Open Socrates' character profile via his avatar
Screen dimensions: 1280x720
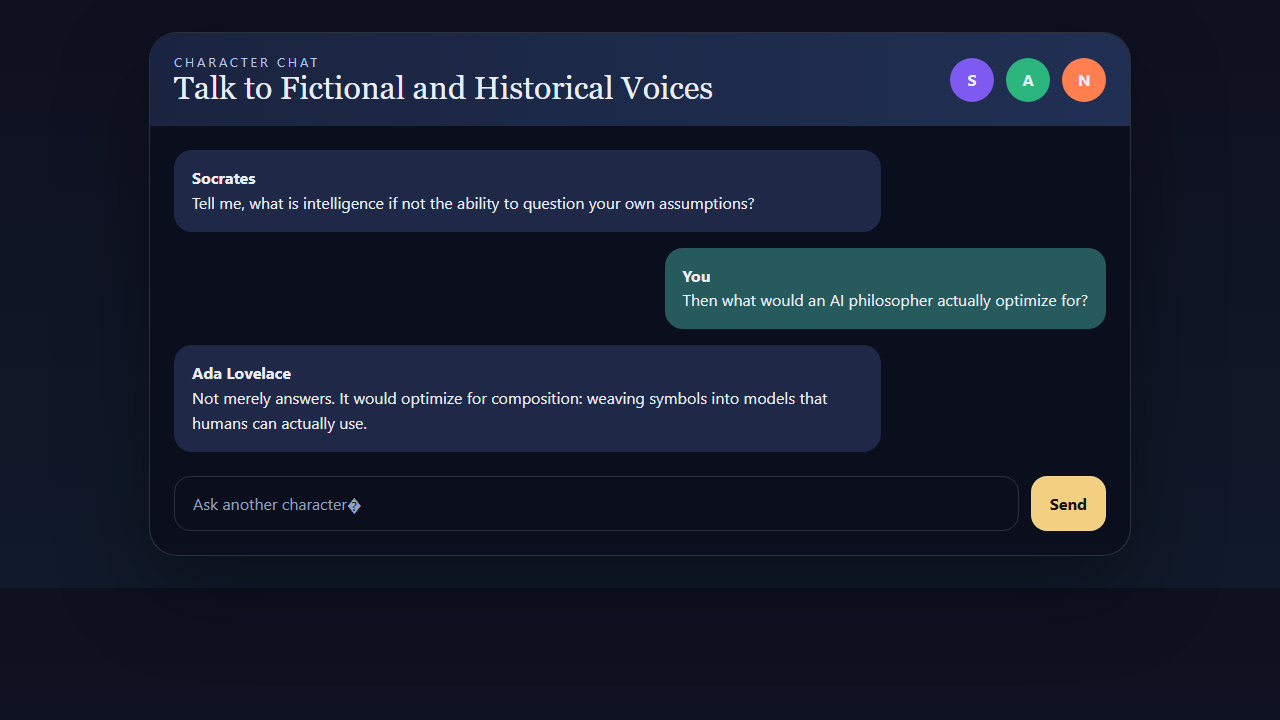point(972,80)
